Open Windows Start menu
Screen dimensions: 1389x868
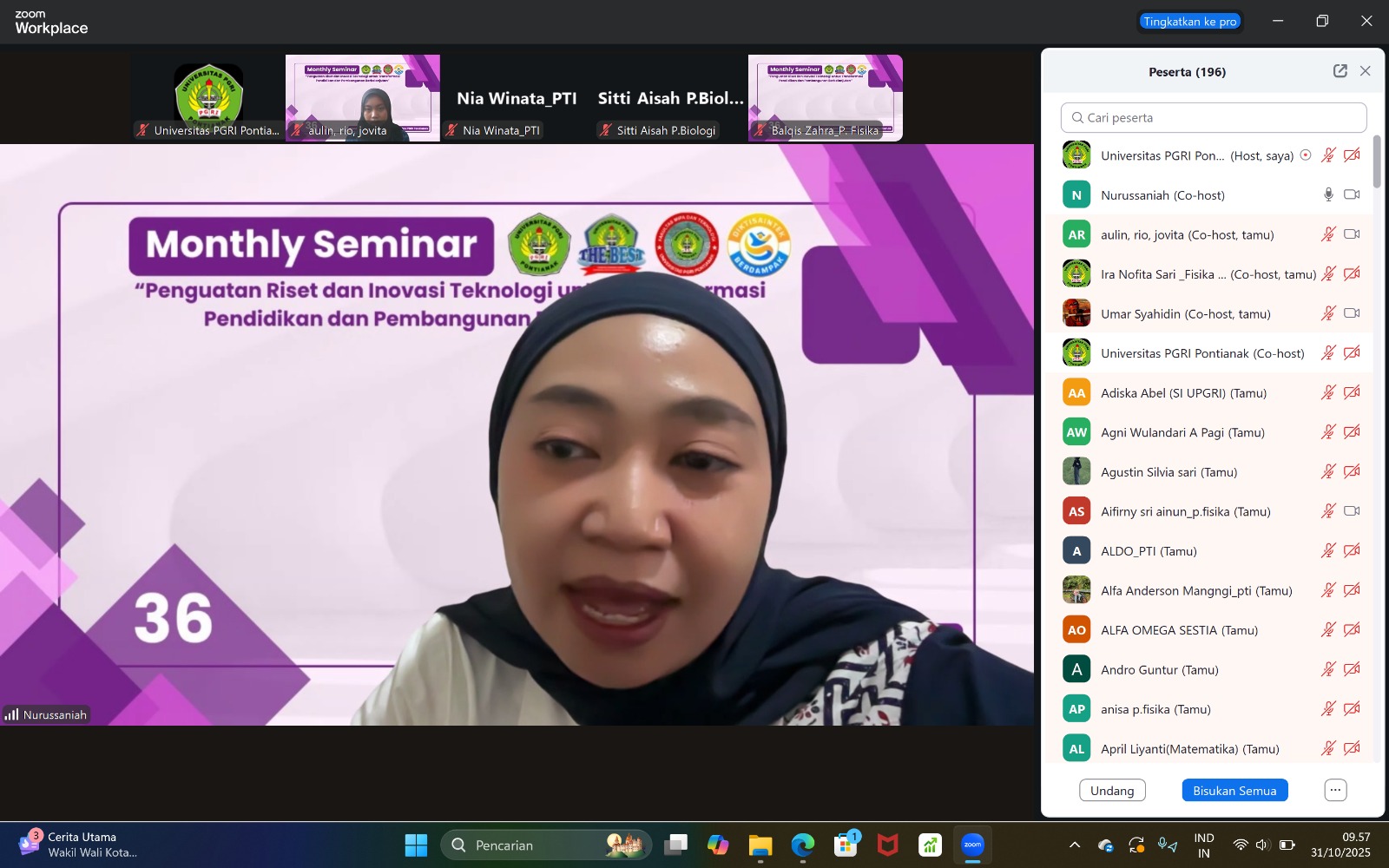416,845
